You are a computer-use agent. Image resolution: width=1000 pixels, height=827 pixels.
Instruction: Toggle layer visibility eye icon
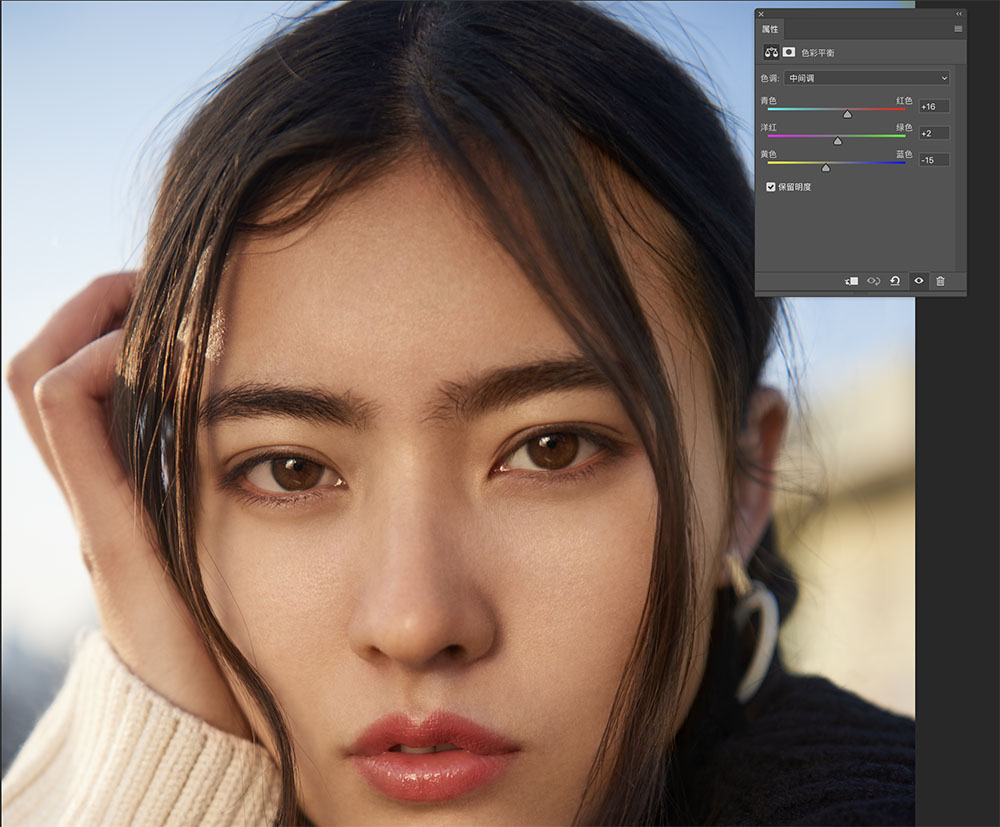pos(918,281)
